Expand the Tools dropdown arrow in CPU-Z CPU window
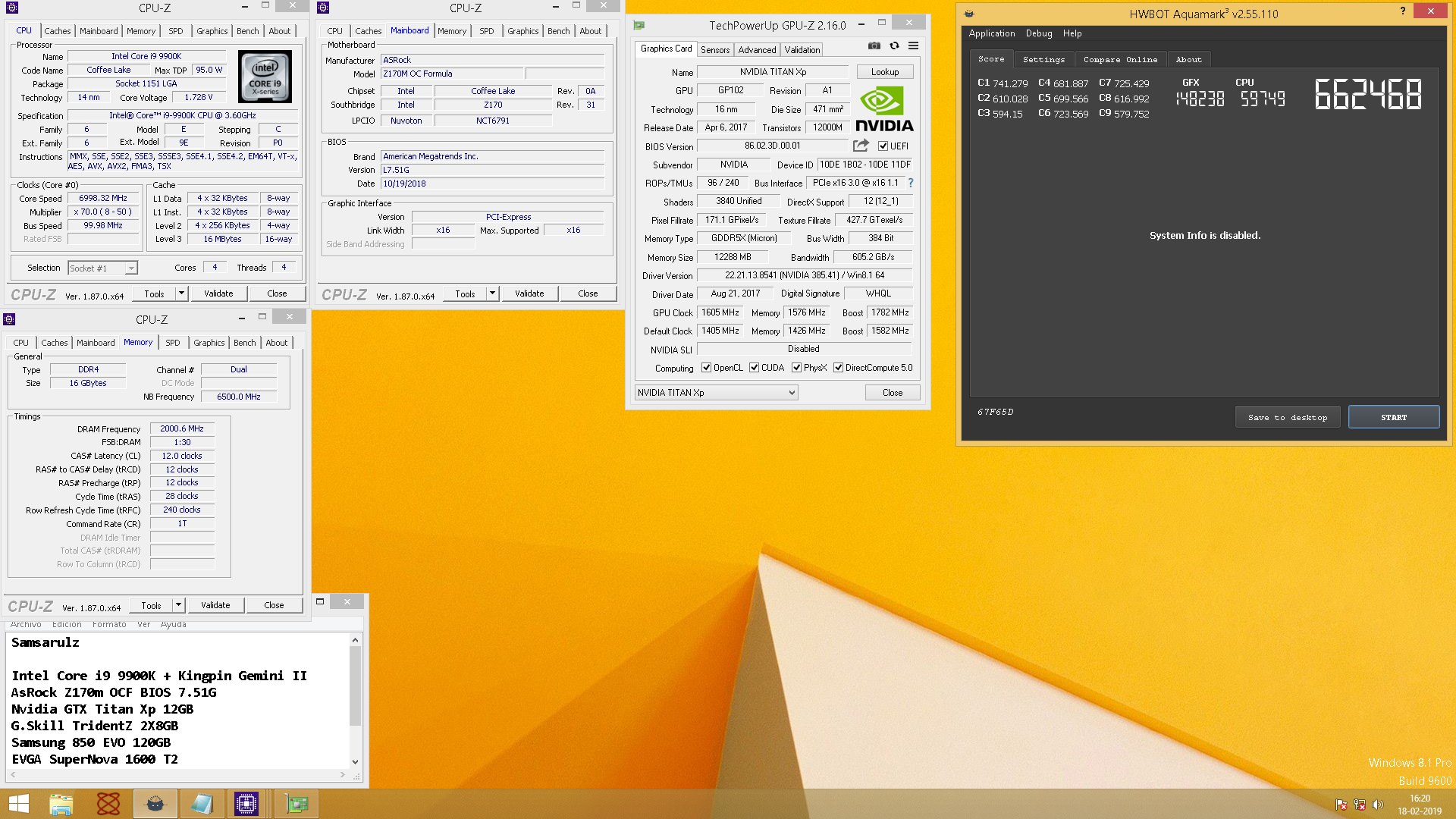Image resolution: width=1456 pixels, height=819 pixels. [181, 293]
